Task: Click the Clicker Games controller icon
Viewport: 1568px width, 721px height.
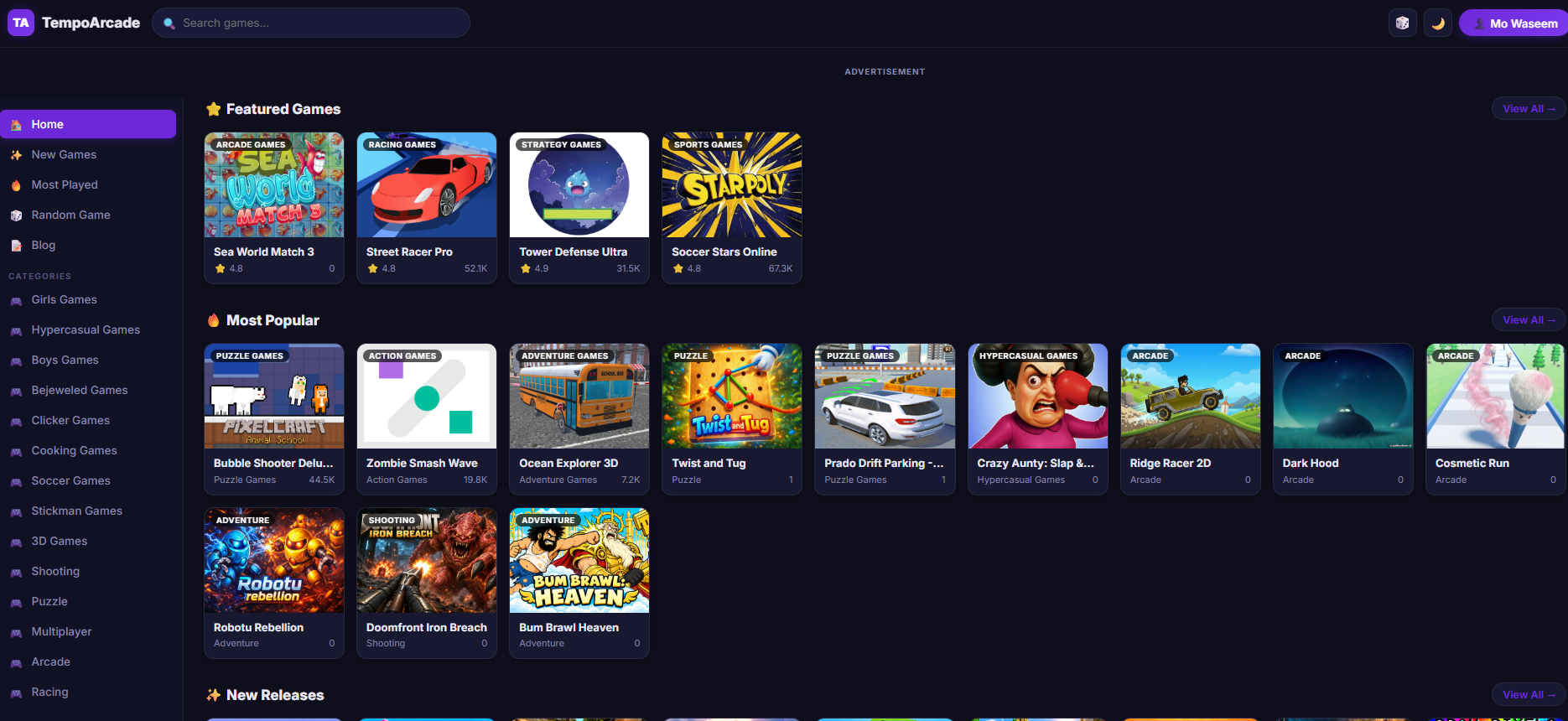Action: point(16,421)
